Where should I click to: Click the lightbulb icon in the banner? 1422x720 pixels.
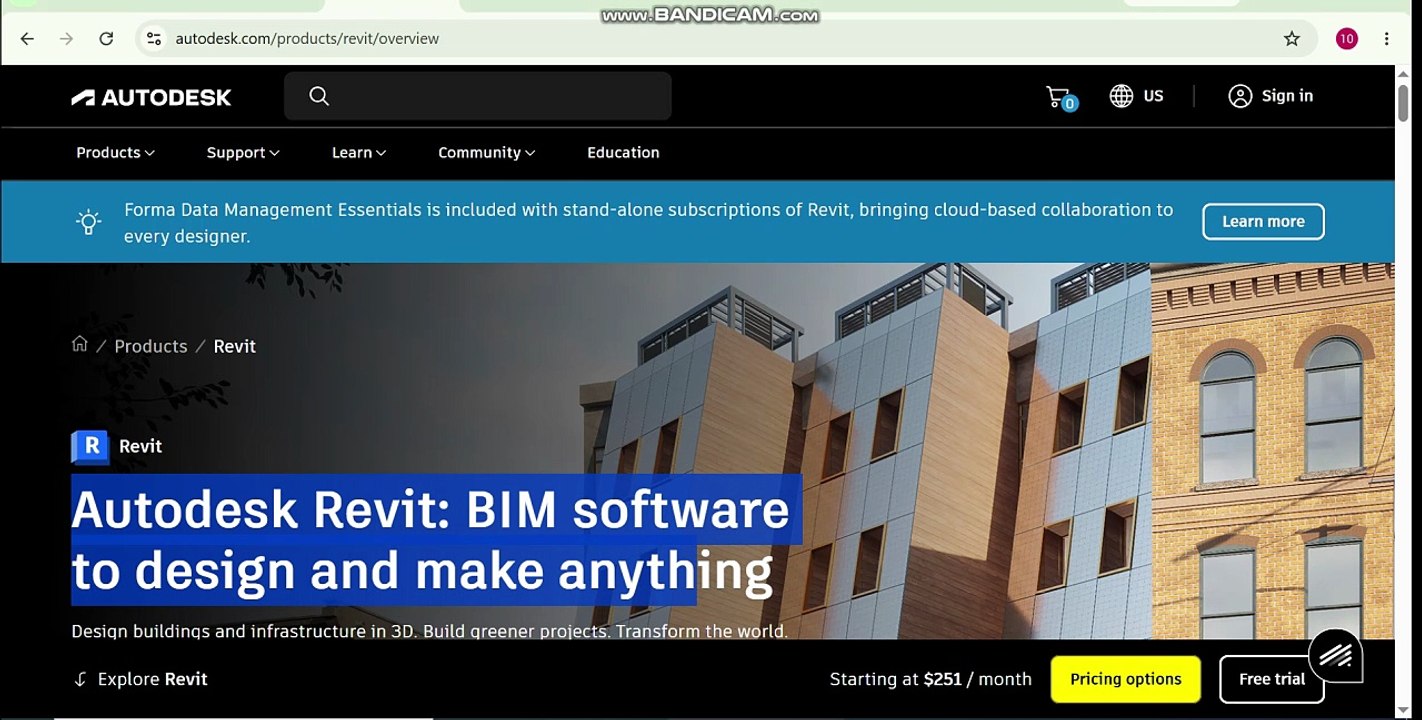point(89,222)
